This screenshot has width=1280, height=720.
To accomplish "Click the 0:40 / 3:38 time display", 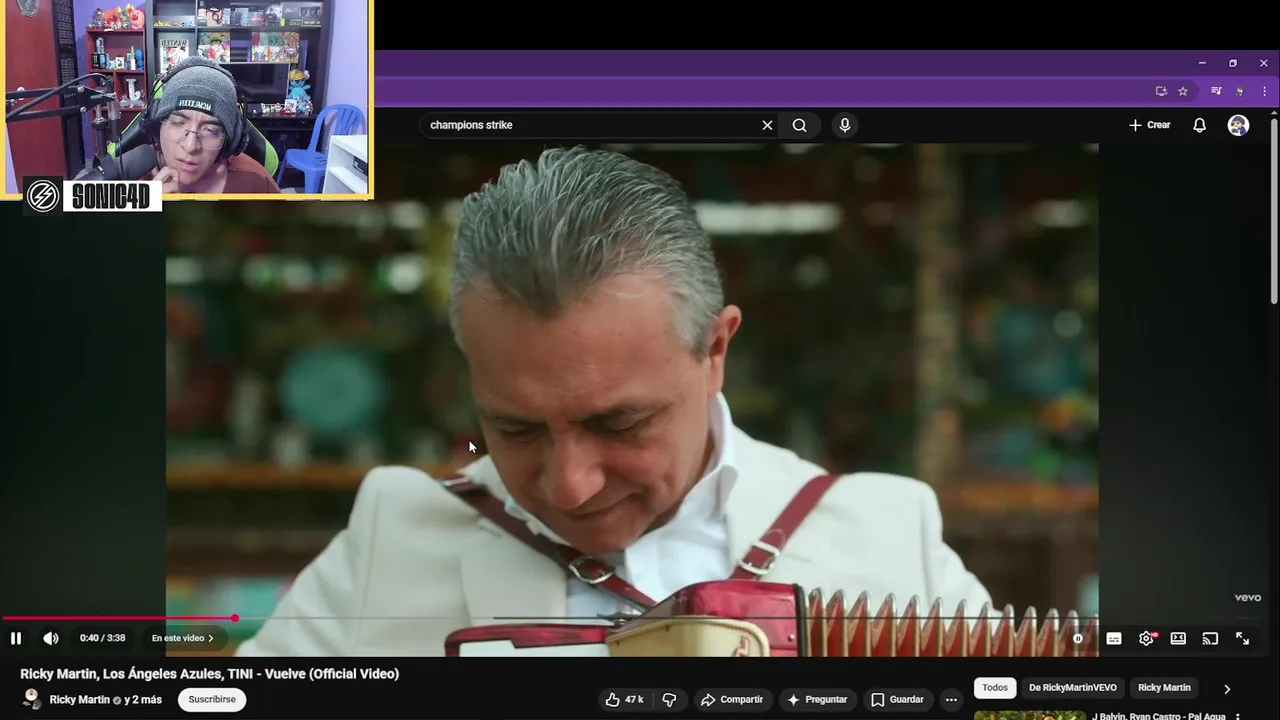I will 103,638.
